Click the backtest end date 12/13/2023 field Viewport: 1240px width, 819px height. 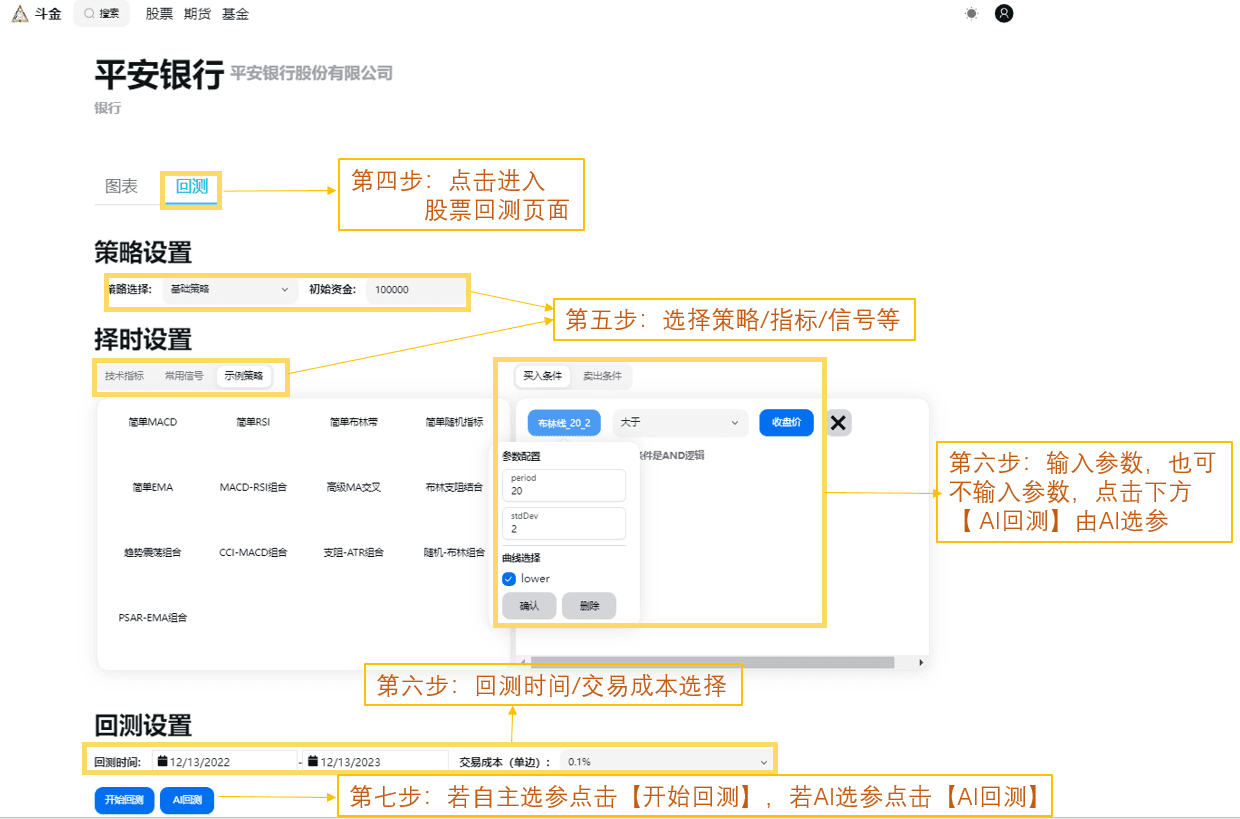tap(376, 762)
